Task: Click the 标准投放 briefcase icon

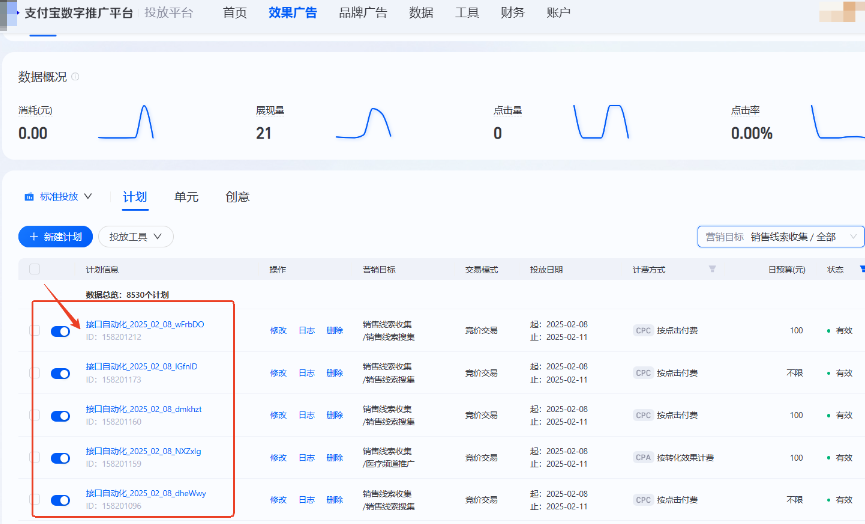Action: [x=29, y=197]
